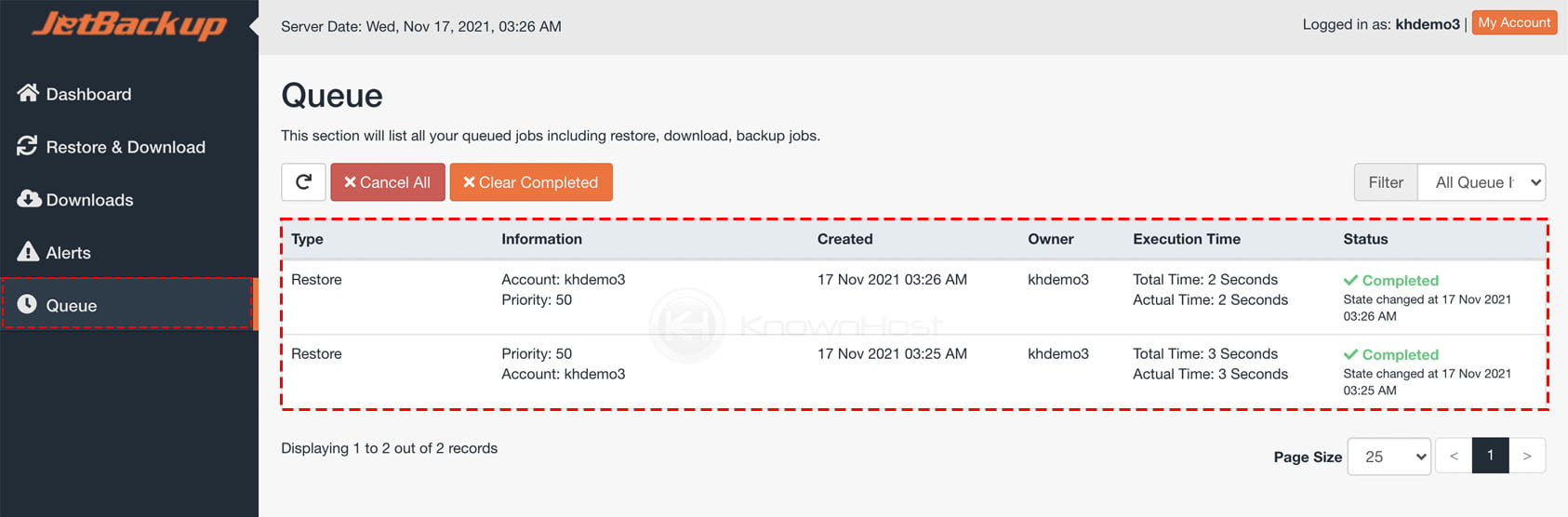The width and height of the screenshot is (1568, 517).
Task: Click the JetBackup logo
Action: point(129,24)
